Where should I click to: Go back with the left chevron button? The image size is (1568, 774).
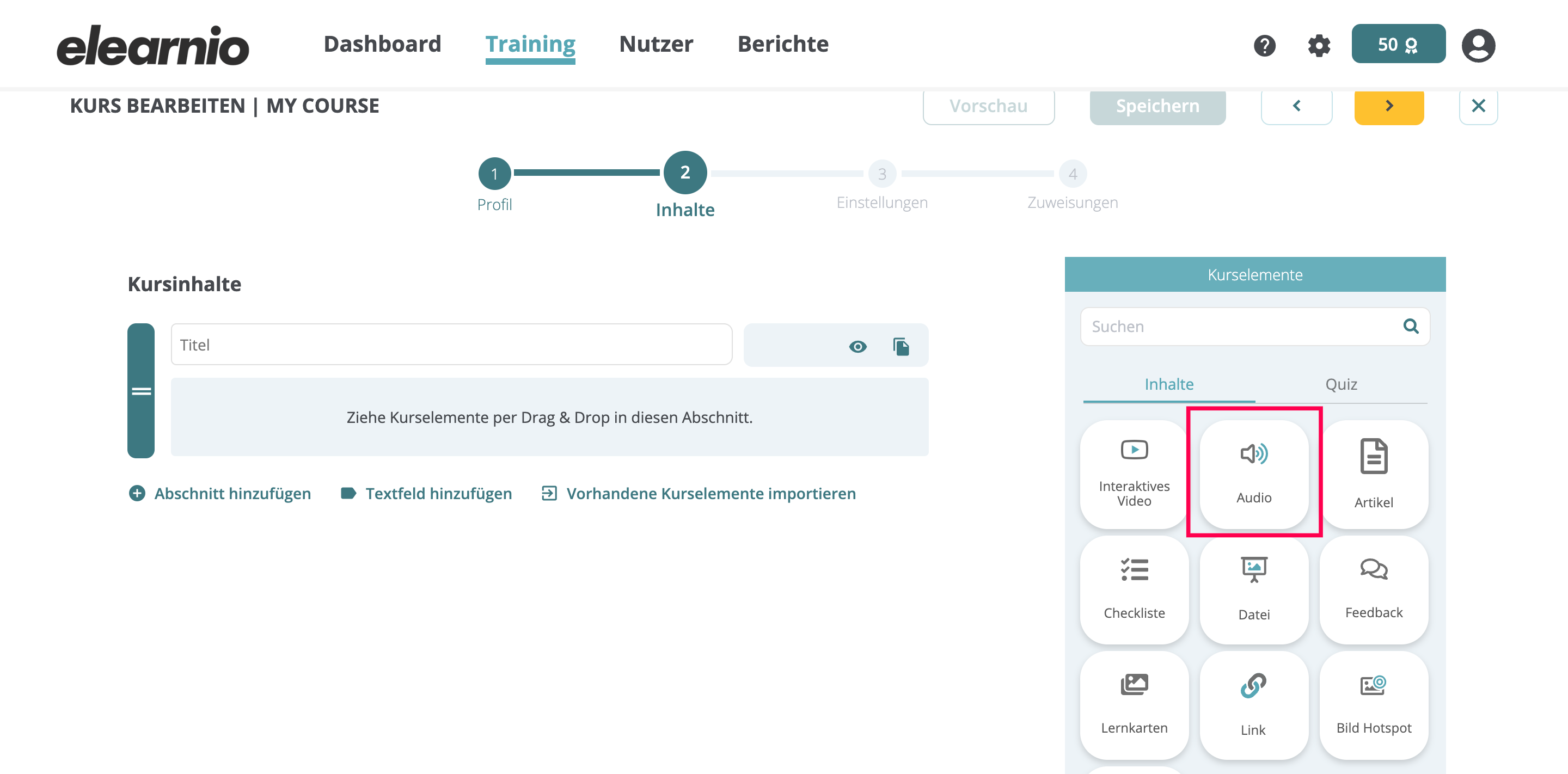point(1296,107)
